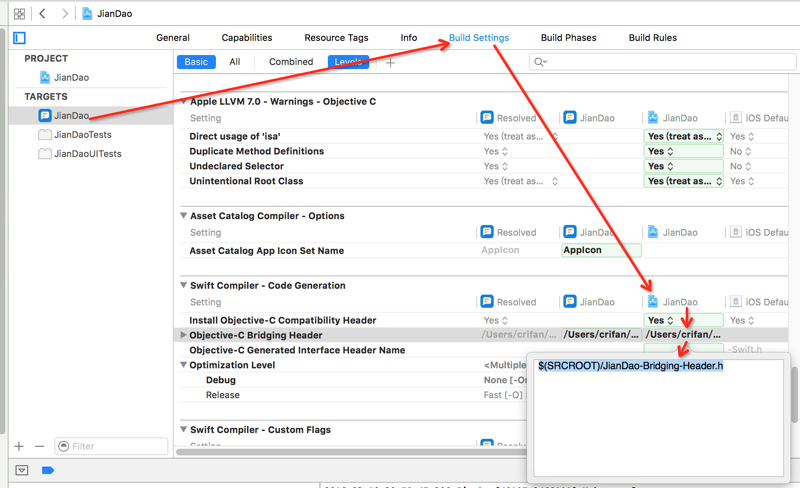
Task: Go back with the left chevron
Action: (43, 14)
